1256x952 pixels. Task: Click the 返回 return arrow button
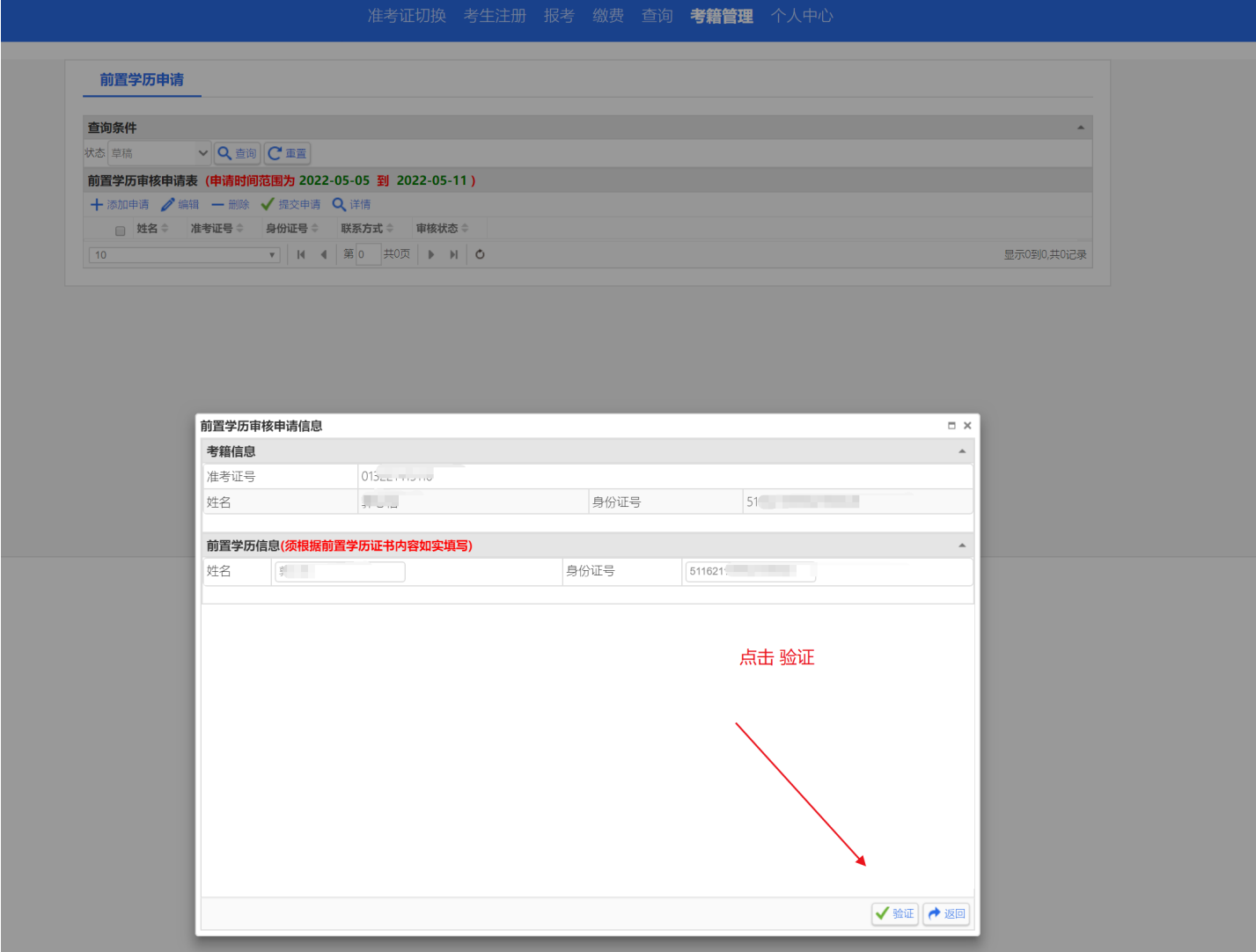(x=946, y=913)
